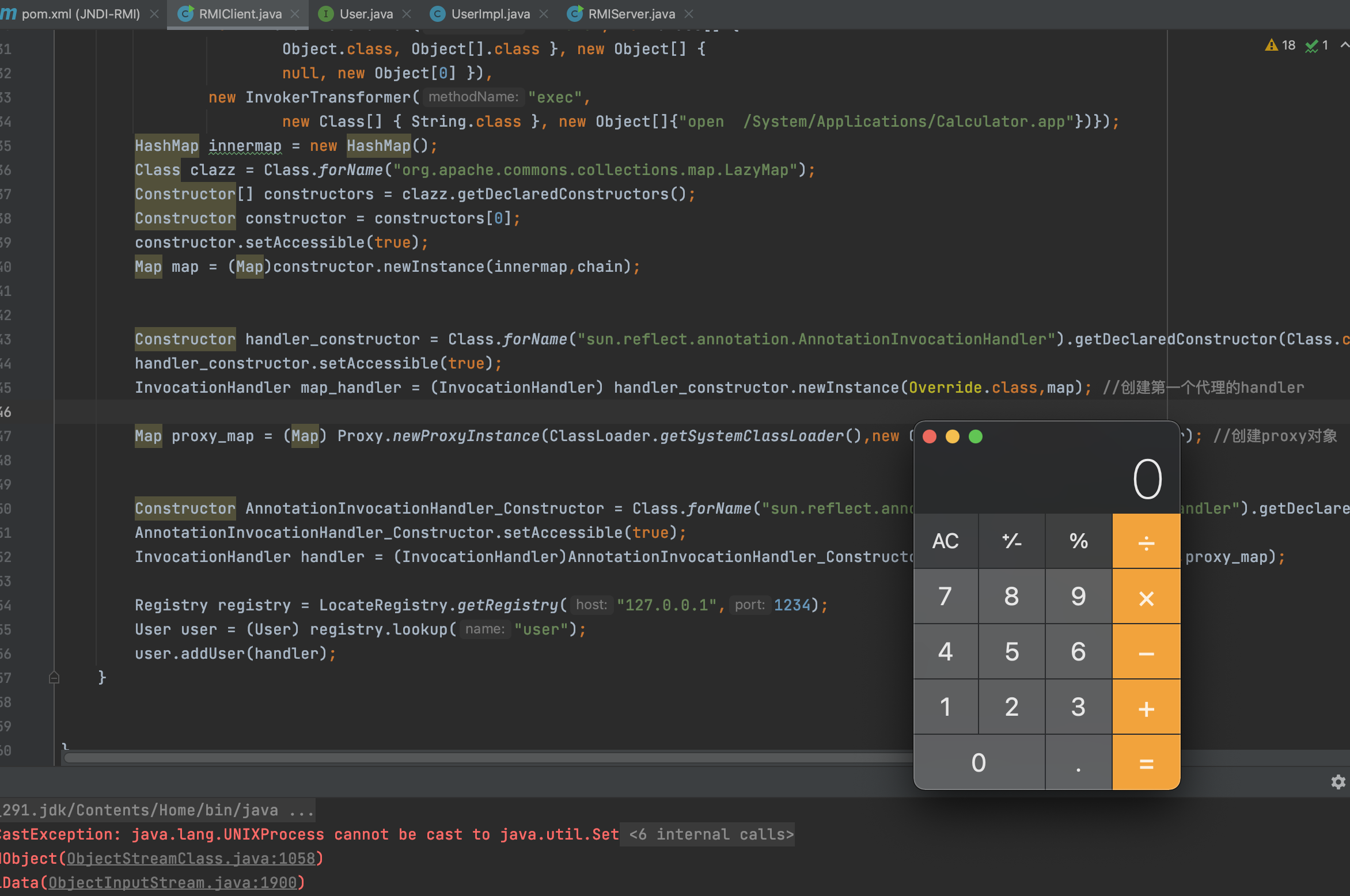
Task: Click the class icon on RMIClient.java tab
Action: [x=185, y=14]
